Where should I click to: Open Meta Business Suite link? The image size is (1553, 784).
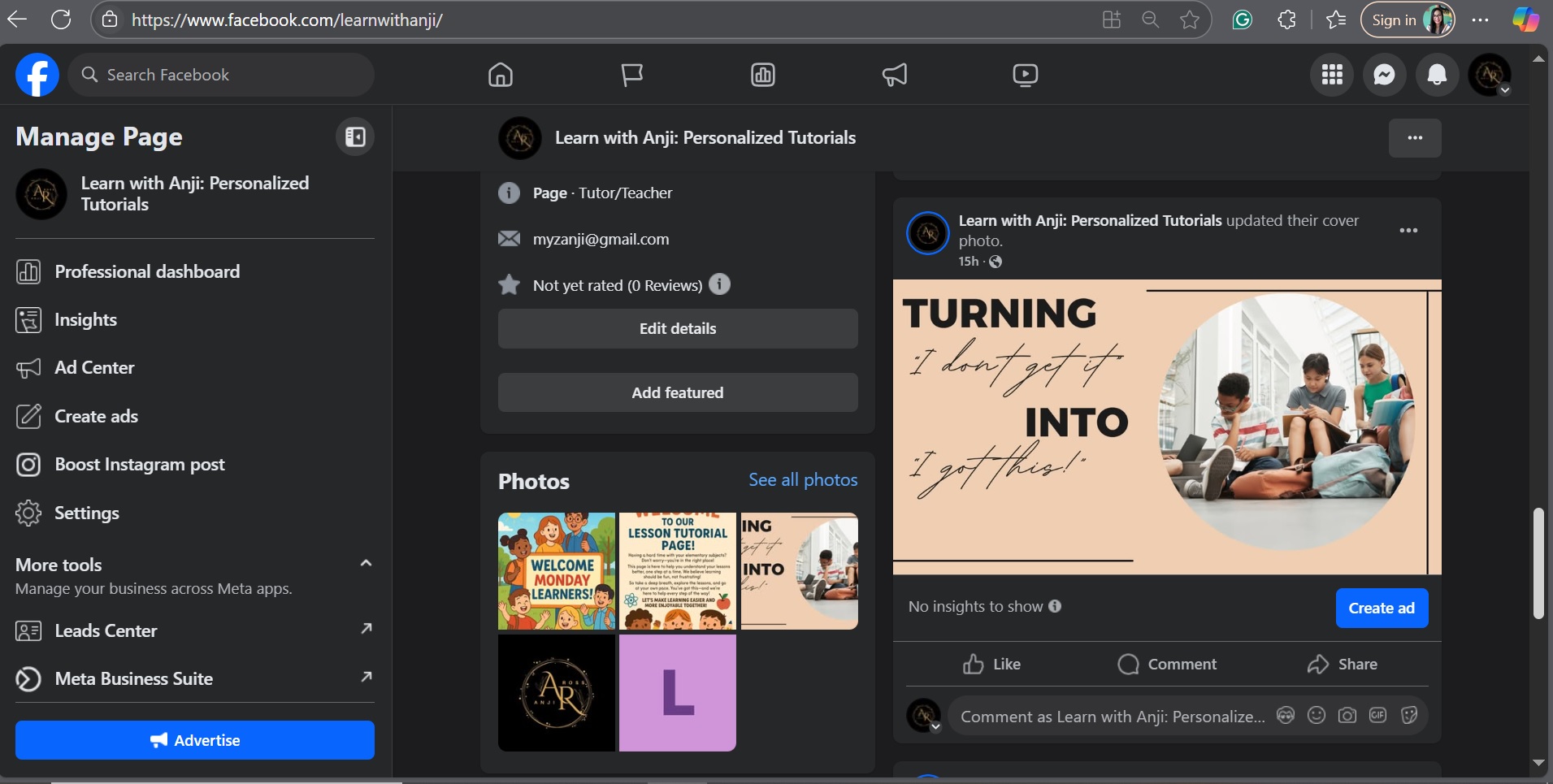195,678
